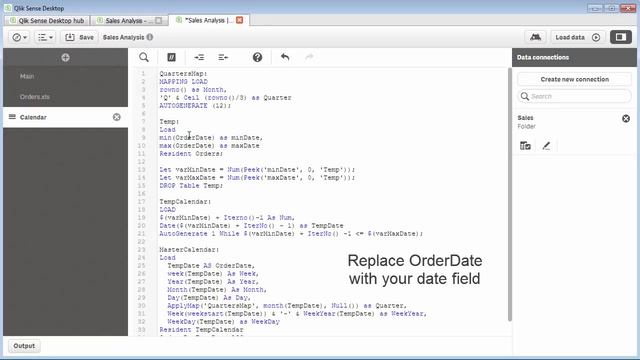640x360 pixels.
Task: Select data from Sales connection
Action: coord(525,146)
